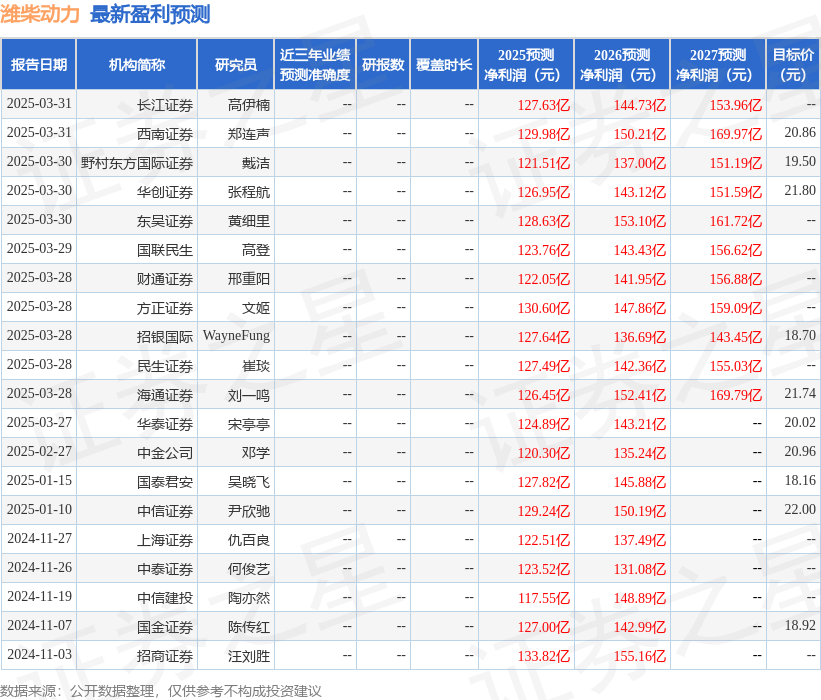Click target price 19.50
The height and width of the screenshot is (700, 821).
pyautogui.click(x=800, y=161)
